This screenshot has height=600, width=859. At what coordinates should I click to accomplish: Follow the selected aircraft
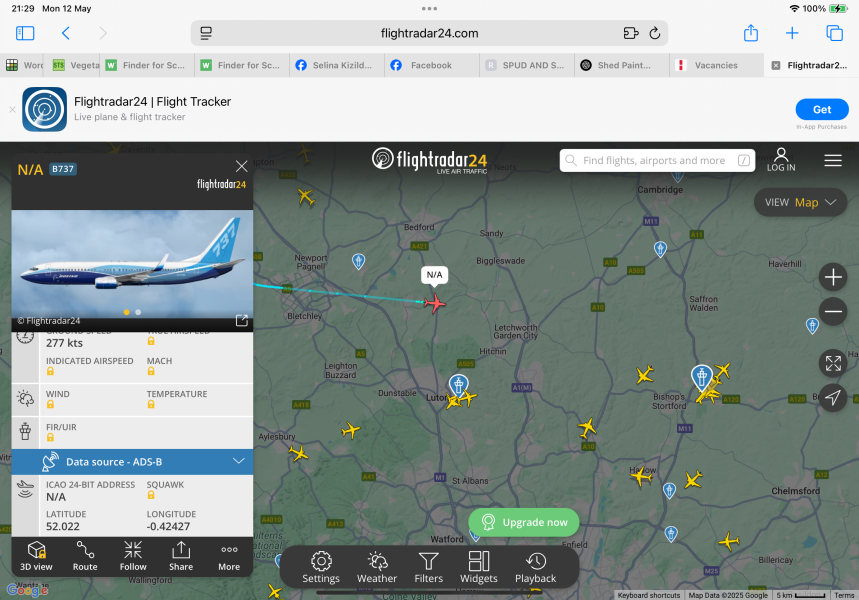pyautogui.click(x=133, y=556)
